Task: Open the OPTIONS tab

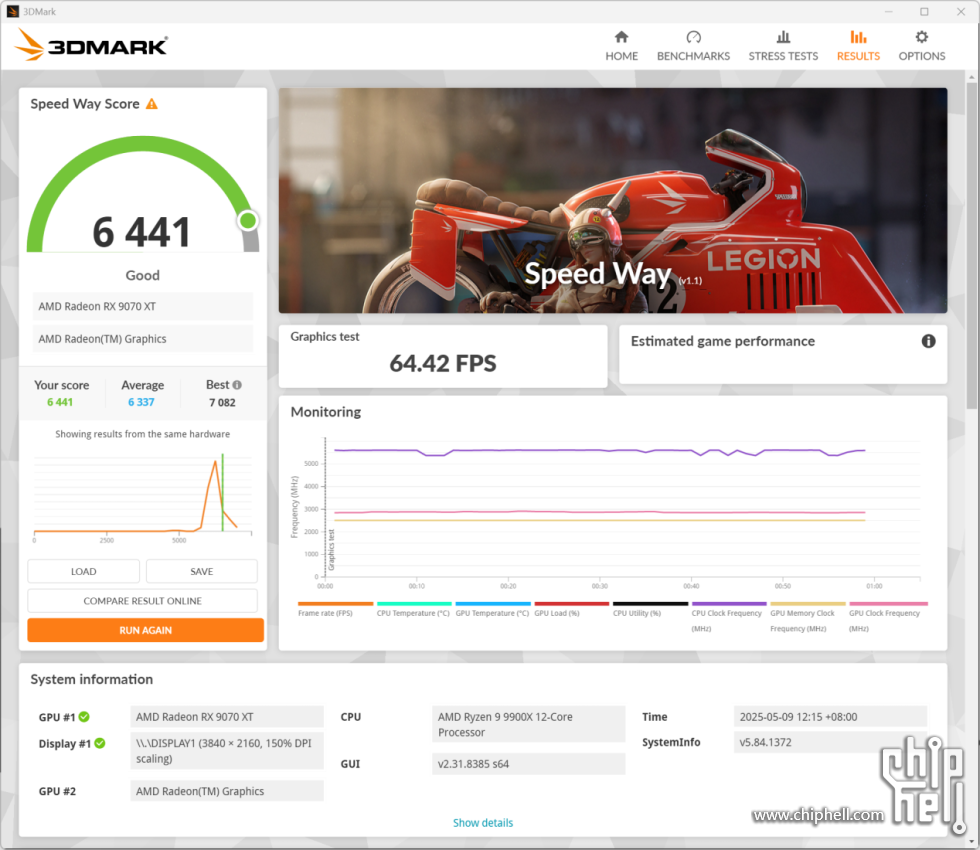Action: (922, 46)
